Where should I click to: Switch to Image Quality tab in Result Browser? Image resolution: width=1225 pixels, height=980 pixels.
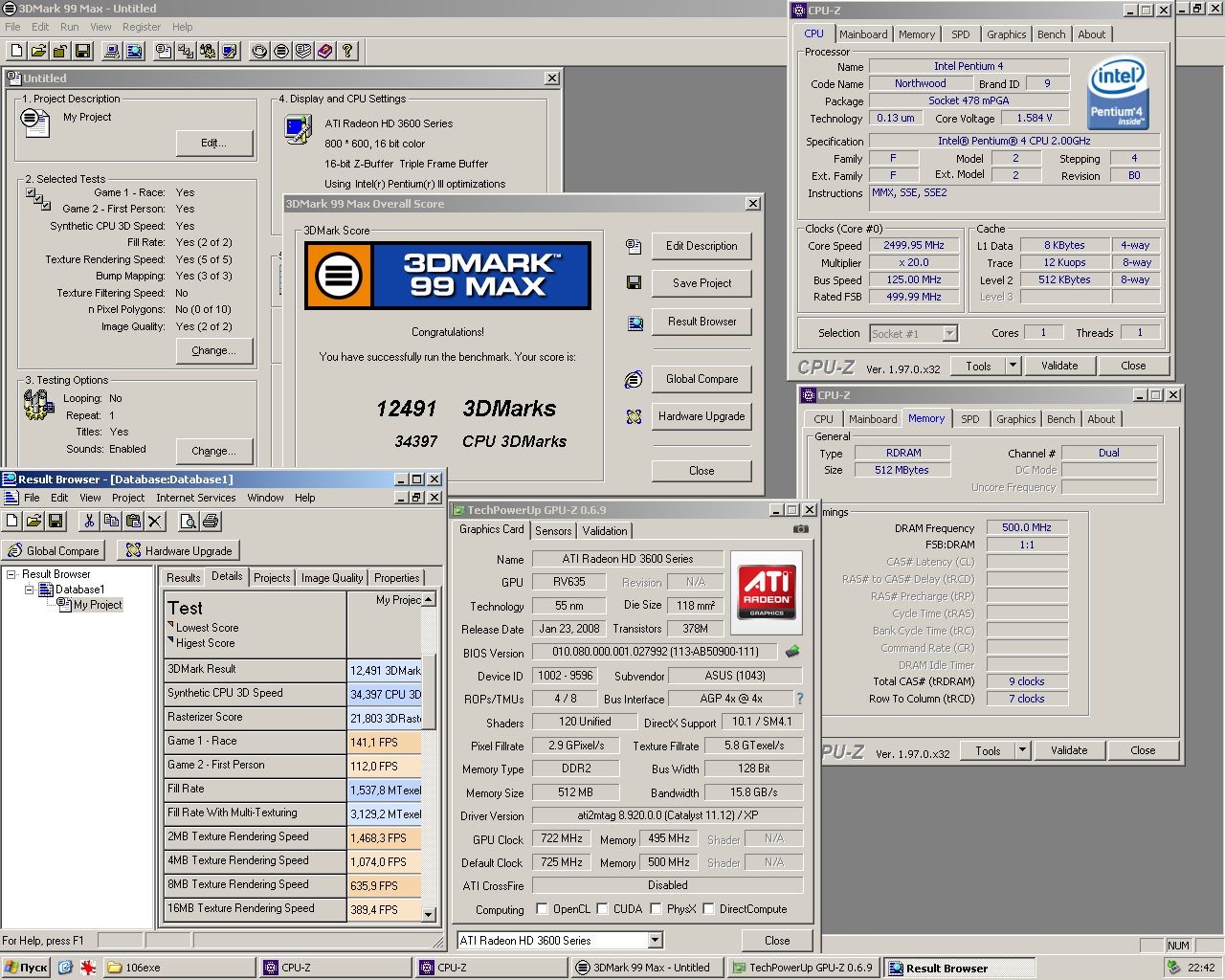[x=332, y=578]
